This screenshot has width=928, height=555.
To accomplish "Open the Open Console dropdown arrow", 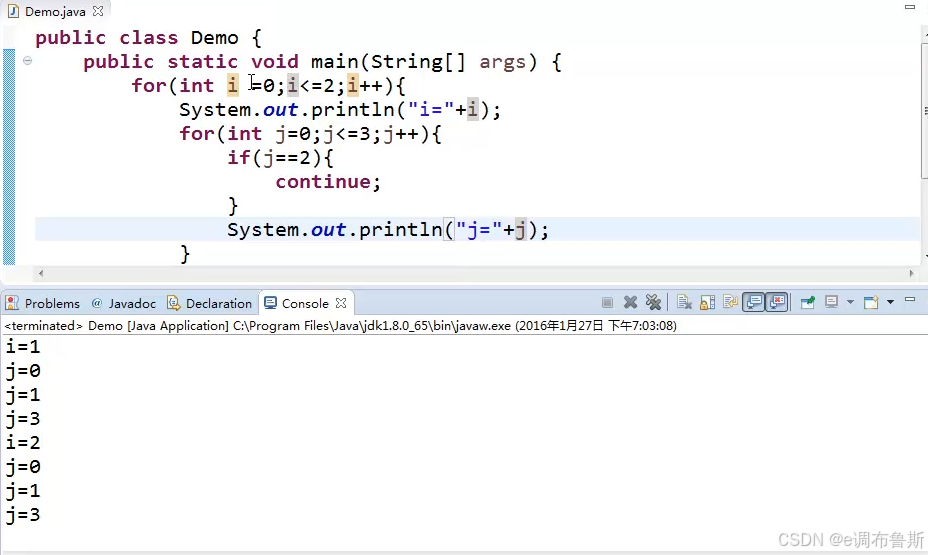I will tap(890, 303).
